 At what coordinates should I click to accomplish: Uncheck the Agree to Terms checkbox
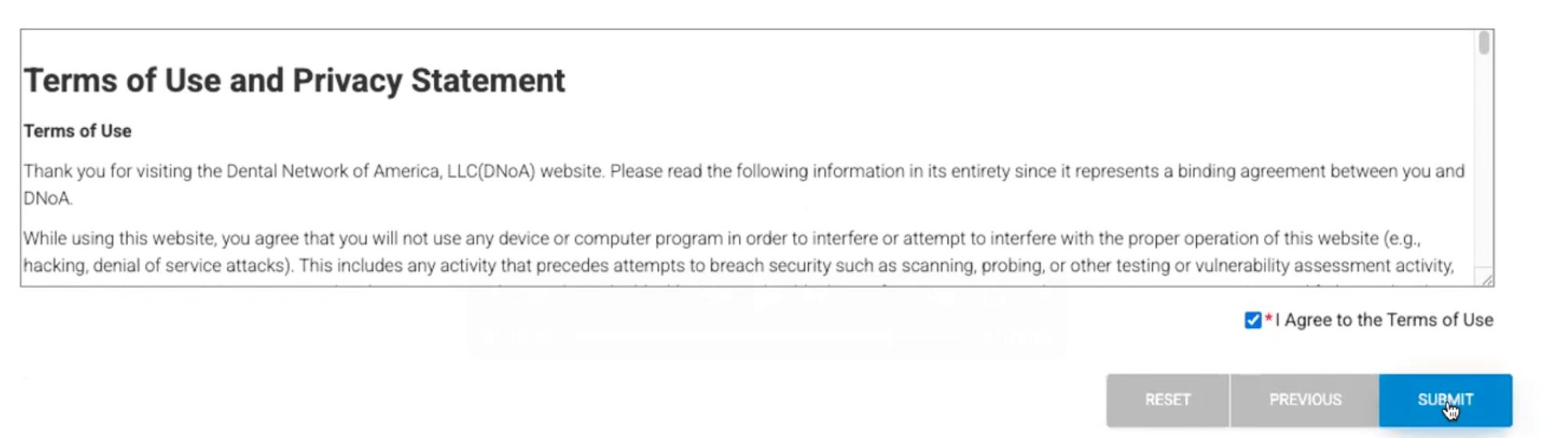pyautogui.click(x=1253, y=320)
